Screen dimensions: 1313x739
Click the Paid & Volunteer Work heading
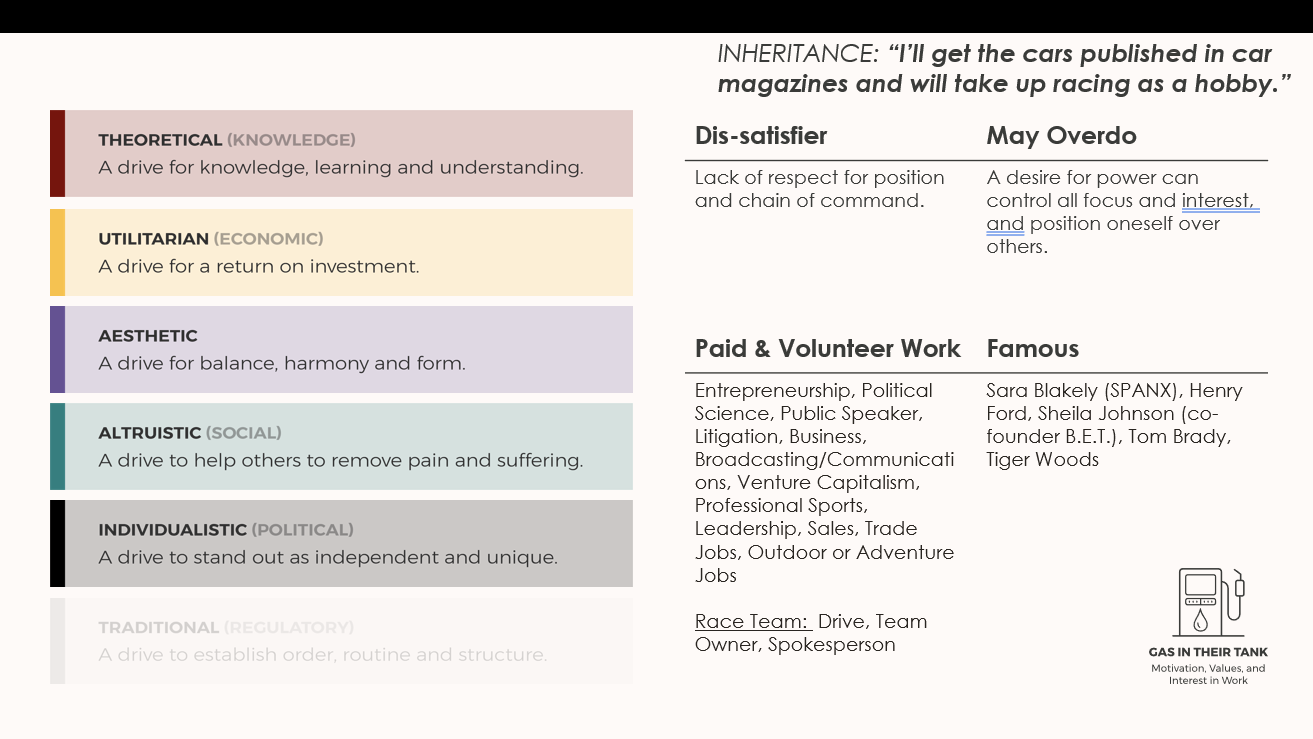coord(827,349)
